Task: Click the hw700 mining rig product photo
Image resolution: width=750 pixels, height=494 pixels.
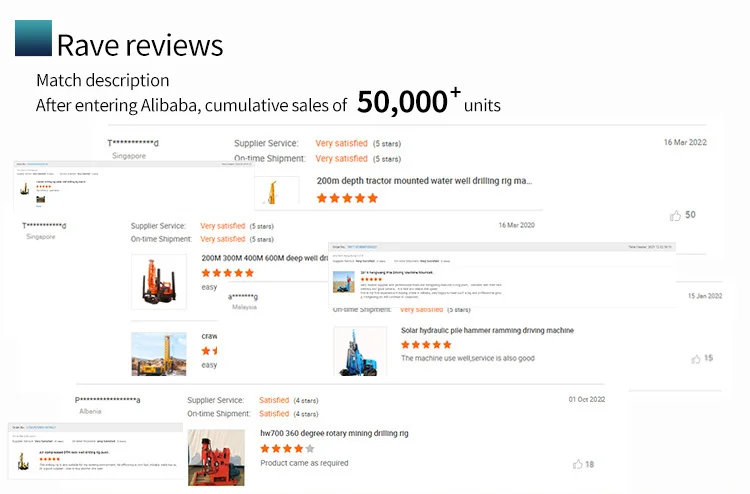Action: point(216,457)
